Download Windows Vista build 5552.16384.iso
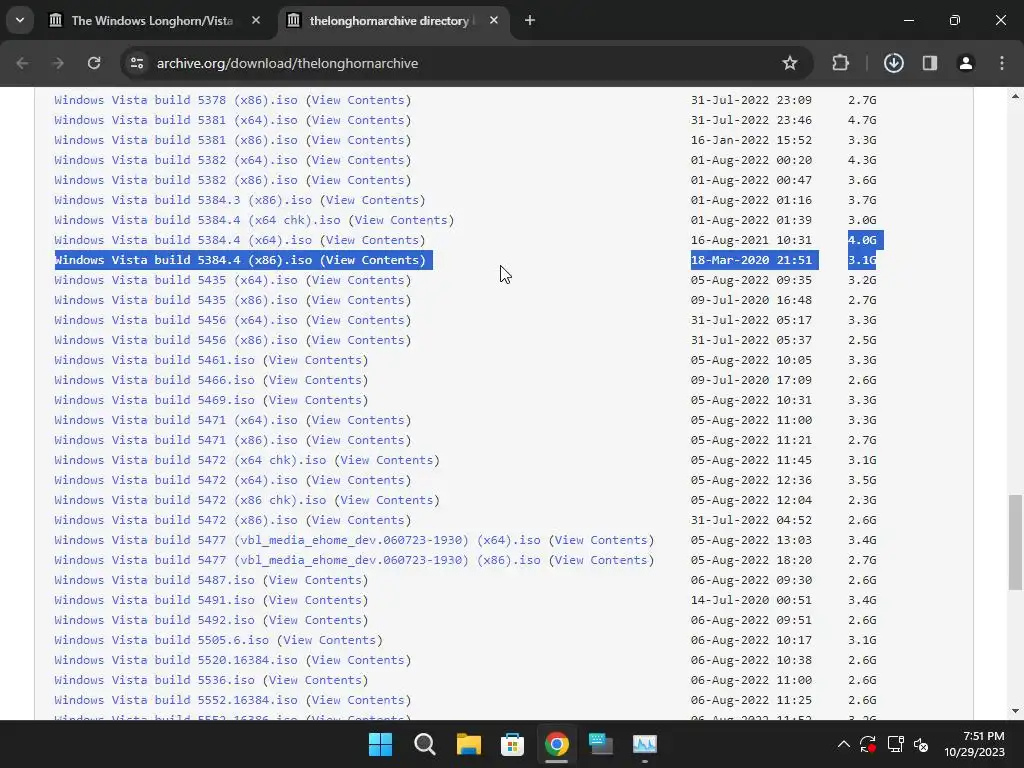 (176, 700)
